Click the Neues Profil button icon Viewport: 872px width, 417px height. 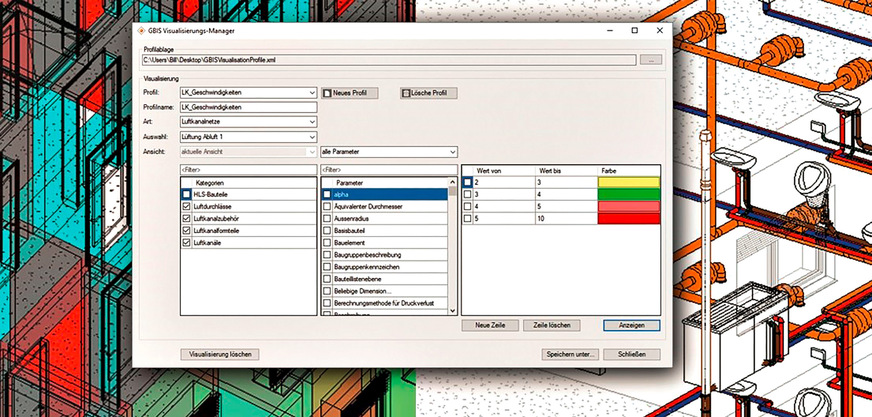326,93
